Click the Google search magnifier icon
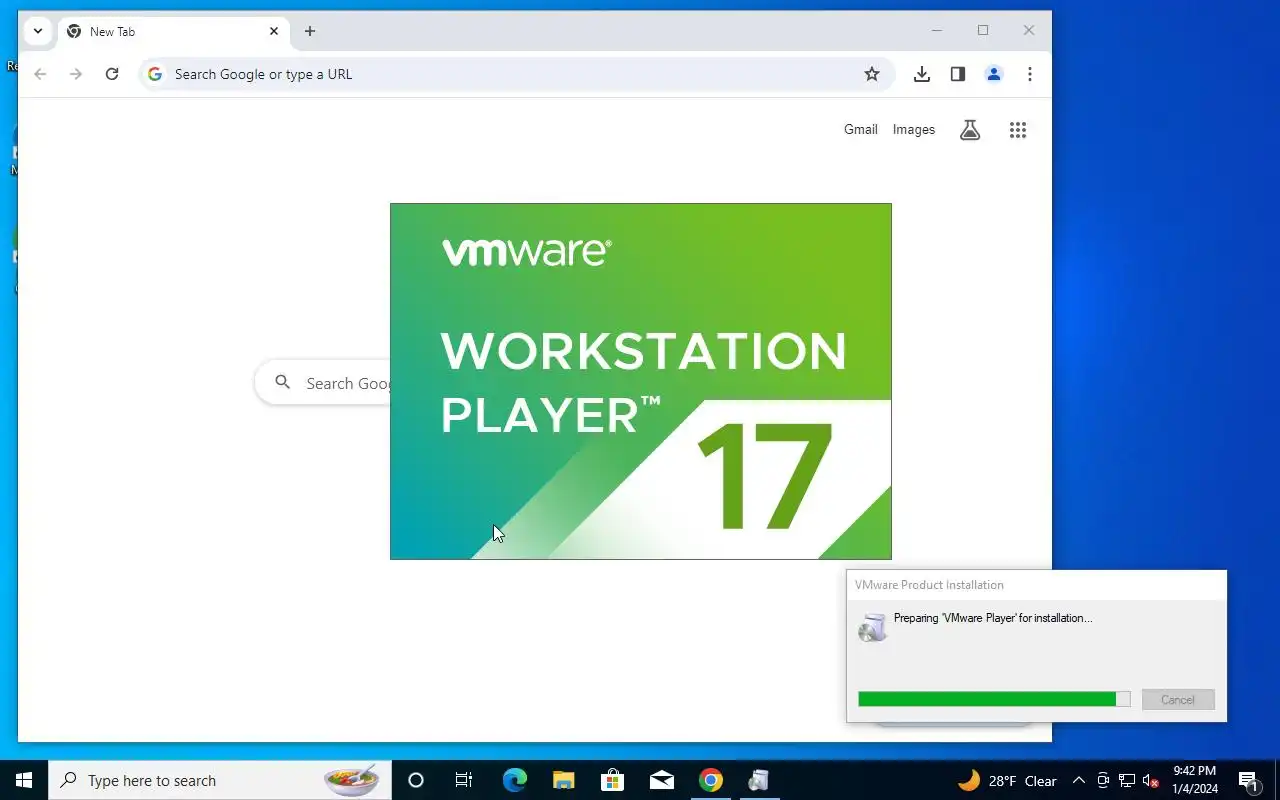Image resolution: width=1280 pixels, height=800 pixels. coord(283,382)
